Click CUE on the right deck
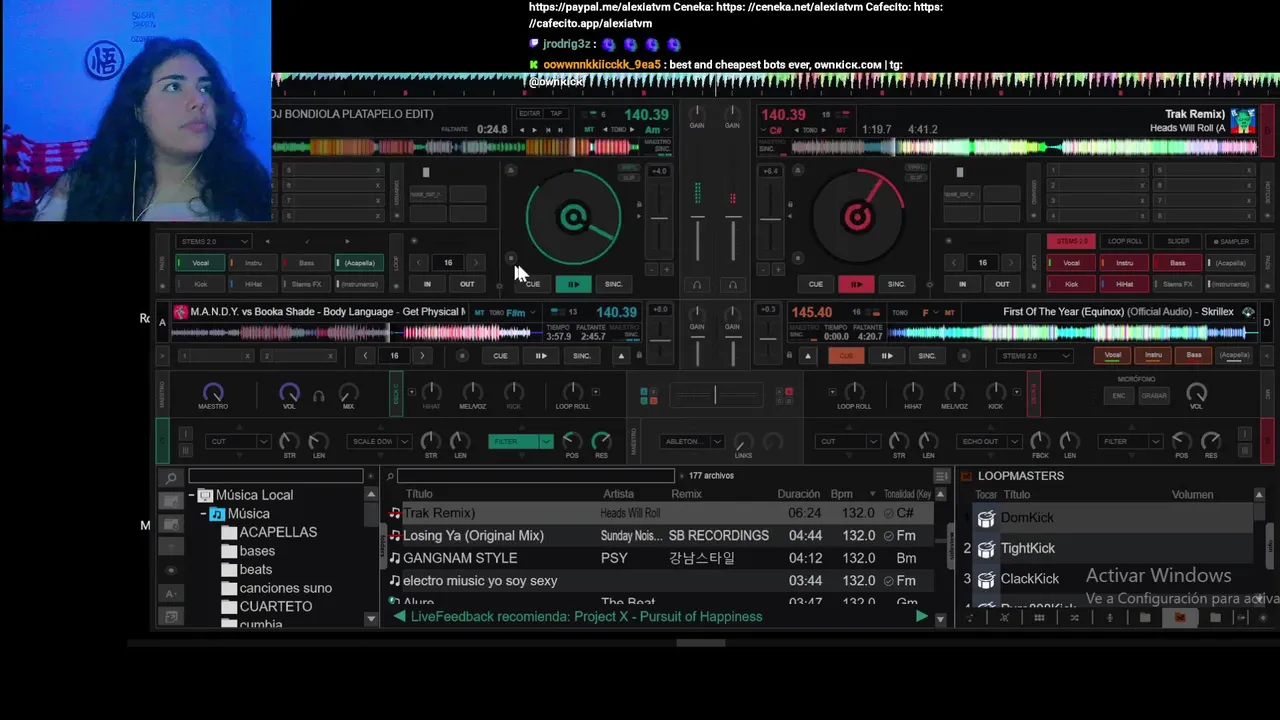 [x=815, y=284]
